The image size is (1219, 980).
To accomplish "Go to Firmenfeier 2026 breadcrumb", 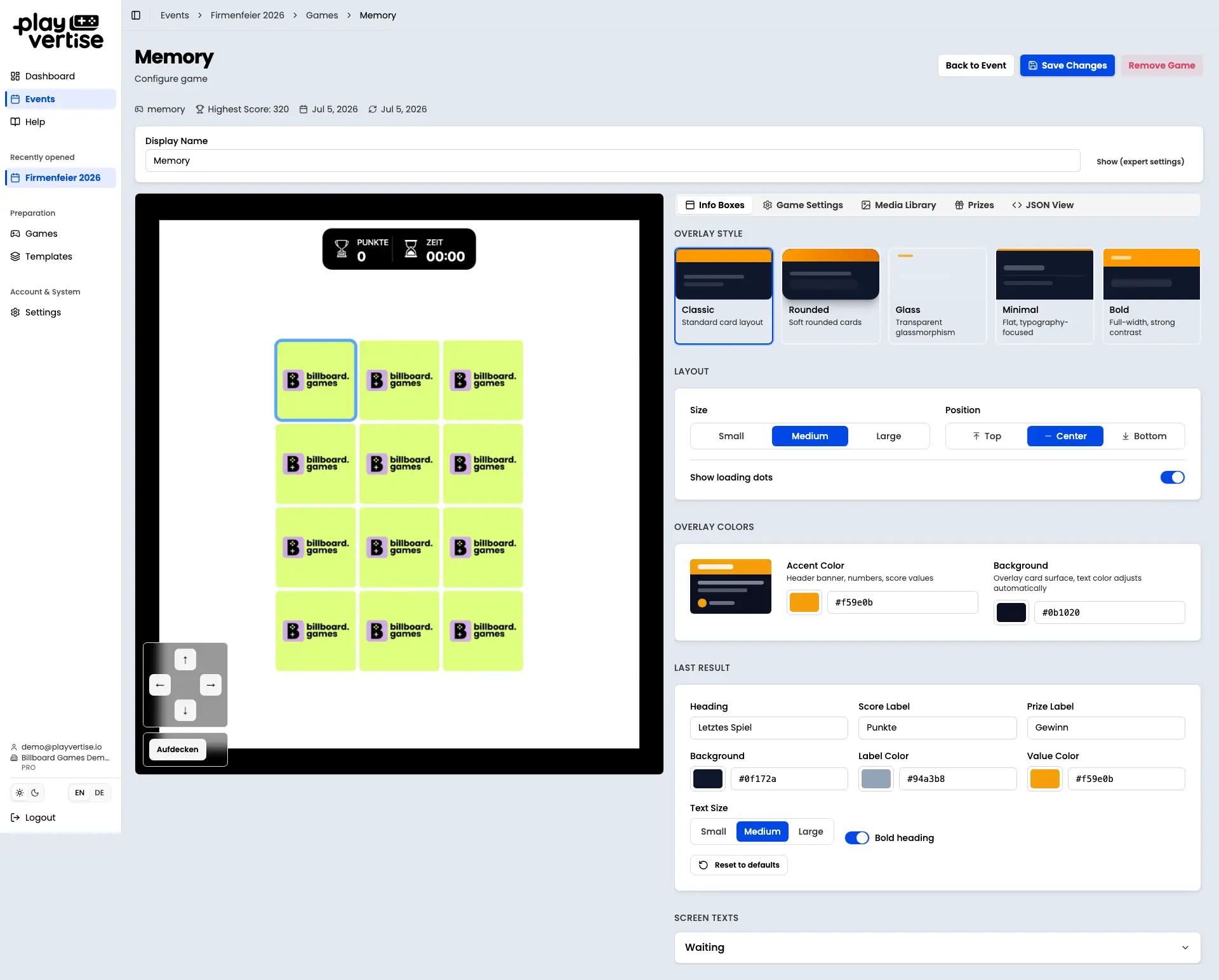I will tap(248, 15).
